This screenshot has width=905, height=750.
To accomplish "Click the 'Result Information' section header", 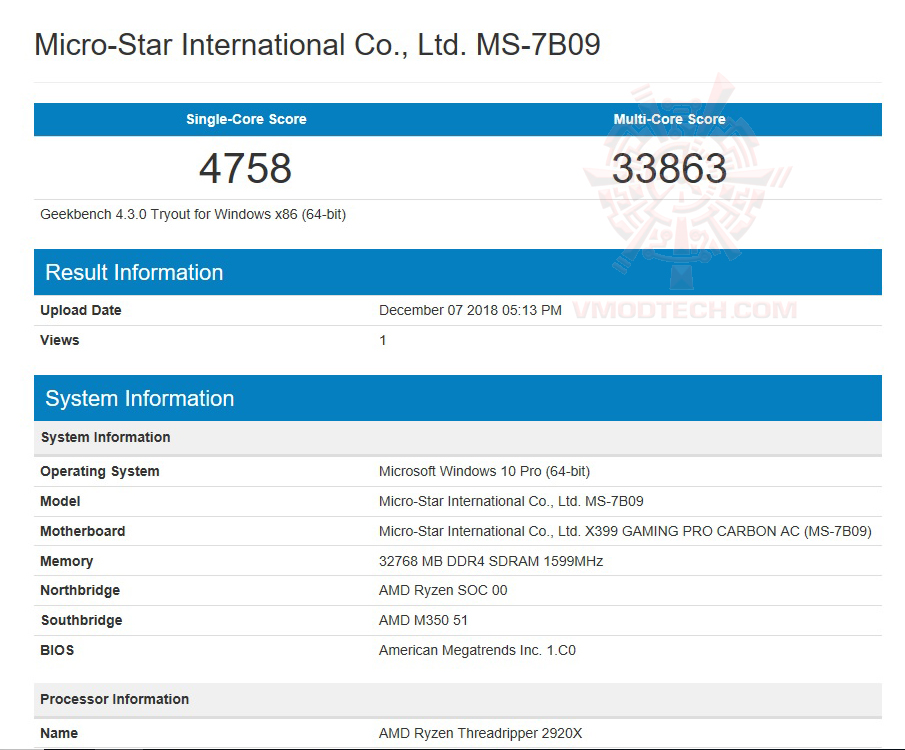I will [458, 272].
